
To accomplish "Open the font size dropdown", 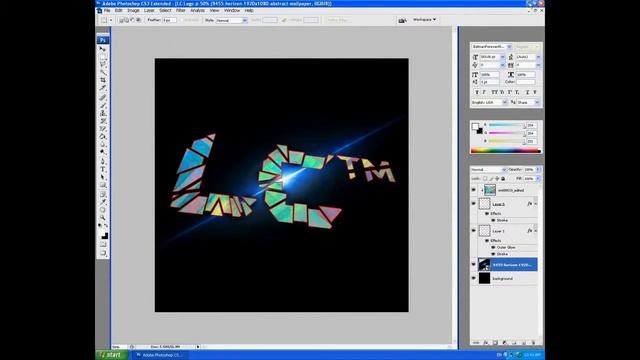I will (502, 57).
